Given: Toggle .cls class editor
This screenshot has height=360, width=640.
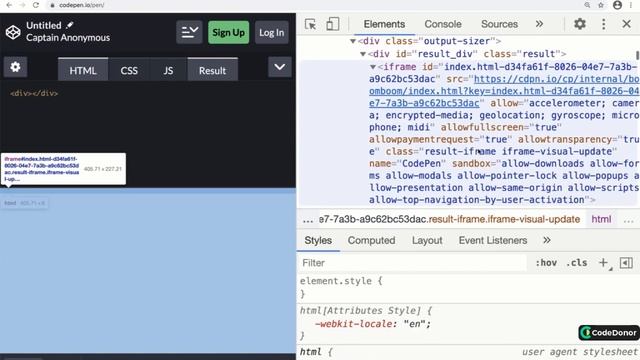Looking at the screenshot, I should point(576,263).
